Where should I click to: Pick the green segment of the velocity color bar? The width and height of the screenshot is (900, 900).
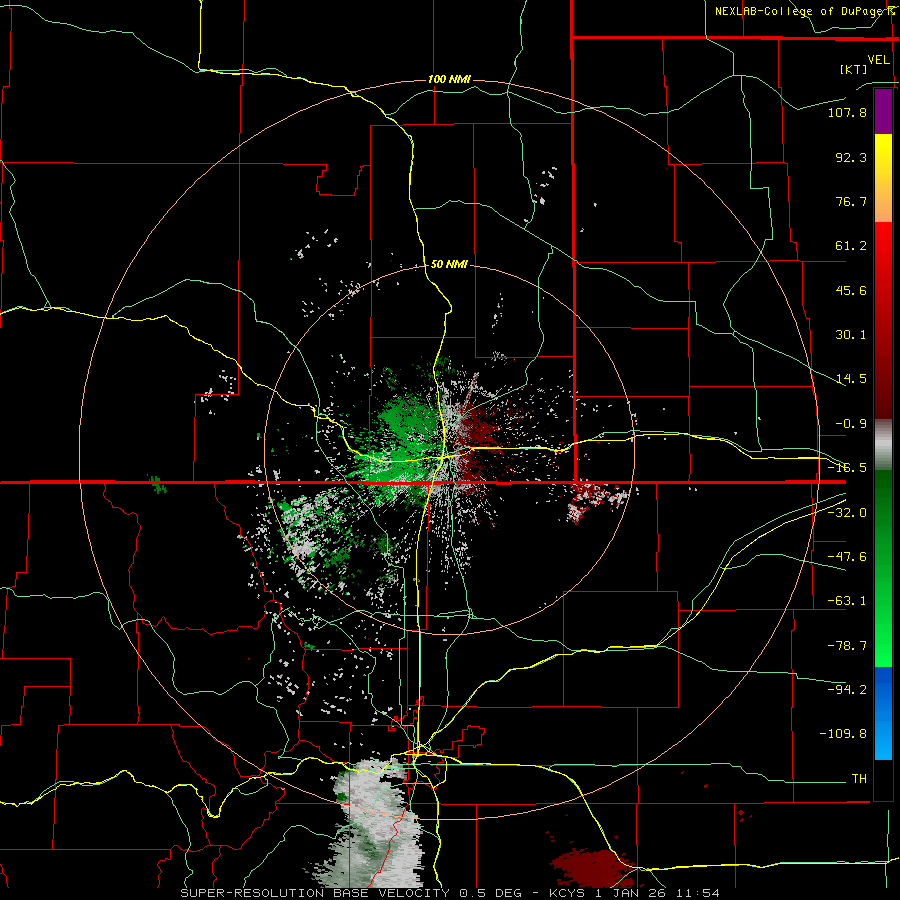pos(883,568)
